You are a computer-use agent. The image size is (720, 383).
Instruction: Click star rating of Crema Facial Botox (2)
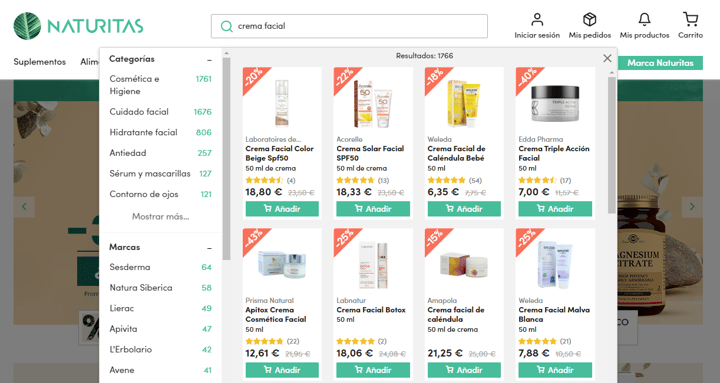355,341
